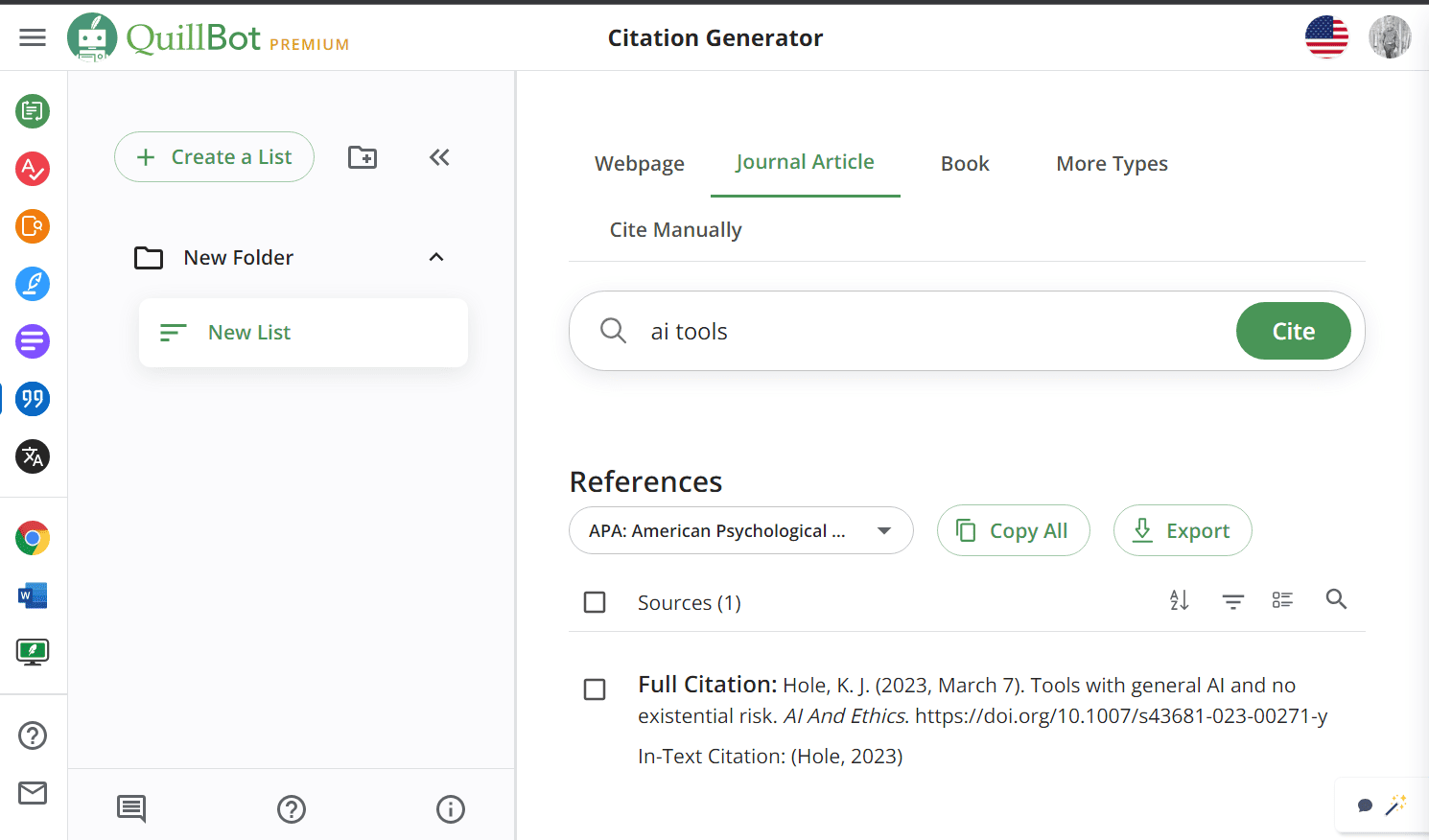The width and height of the screenshot is (1429, 840).
Task: Open the hamburger navigation menu
Action: tap(33, 37)
